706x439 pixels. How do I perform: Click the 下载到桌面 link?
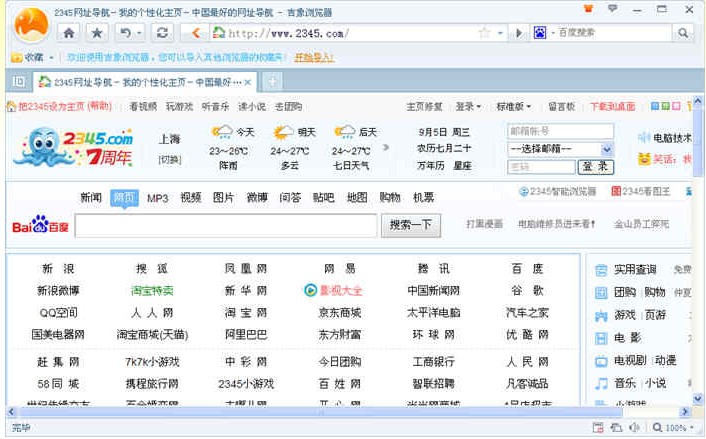coord(613,107)
